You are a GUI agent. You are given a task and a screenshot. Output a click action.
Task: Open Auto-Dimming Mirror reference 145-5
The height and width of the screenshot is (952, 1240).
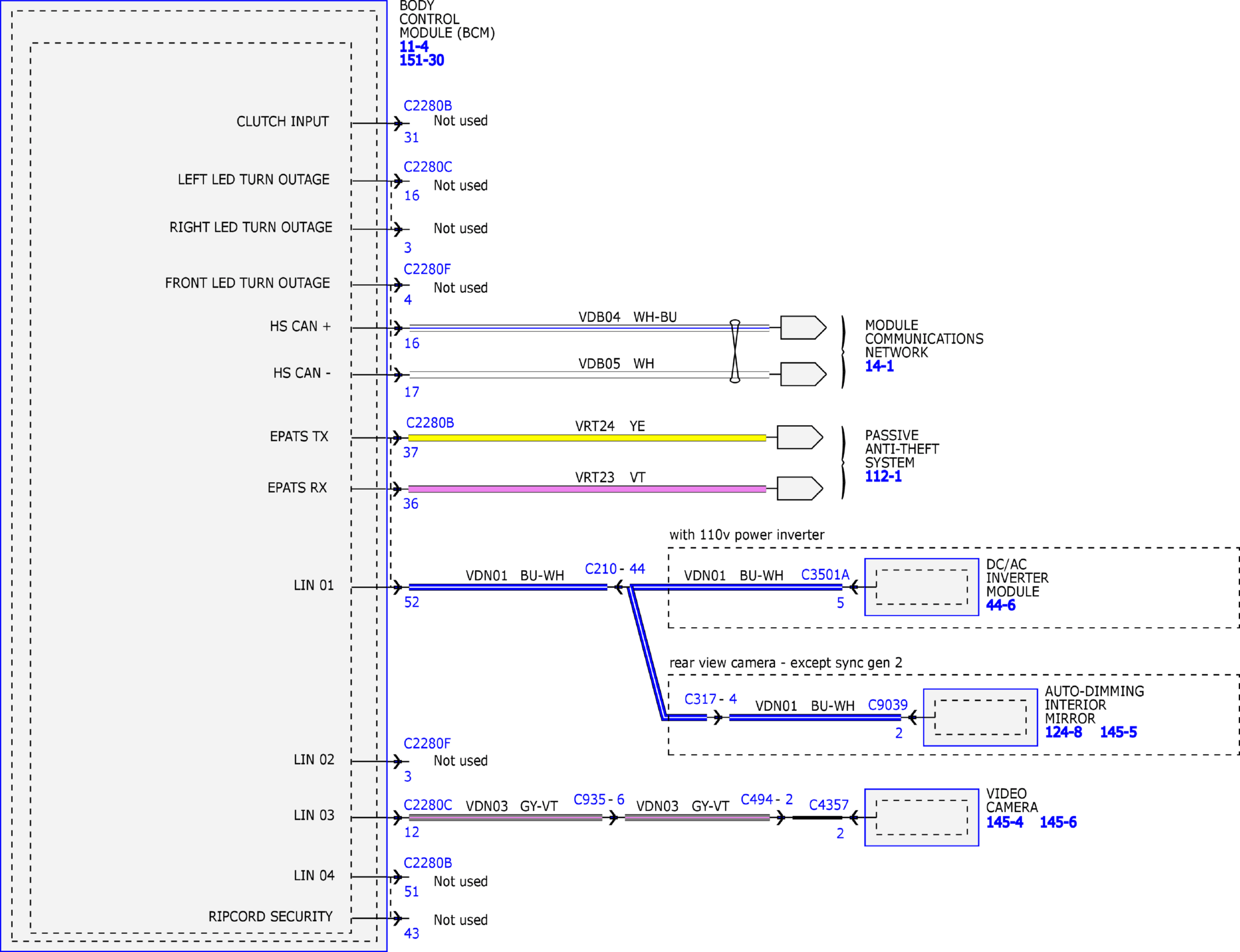[x=1118, y=732]
